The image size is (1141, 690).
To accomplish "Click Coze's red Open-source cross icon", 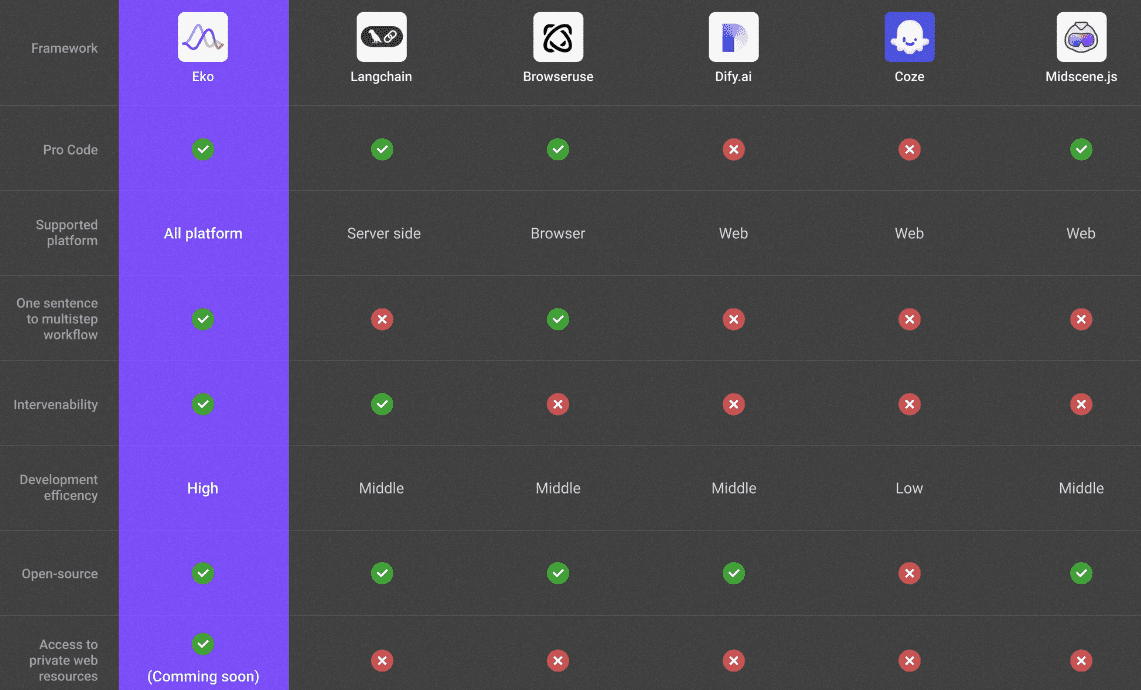I will pos(909,573).
